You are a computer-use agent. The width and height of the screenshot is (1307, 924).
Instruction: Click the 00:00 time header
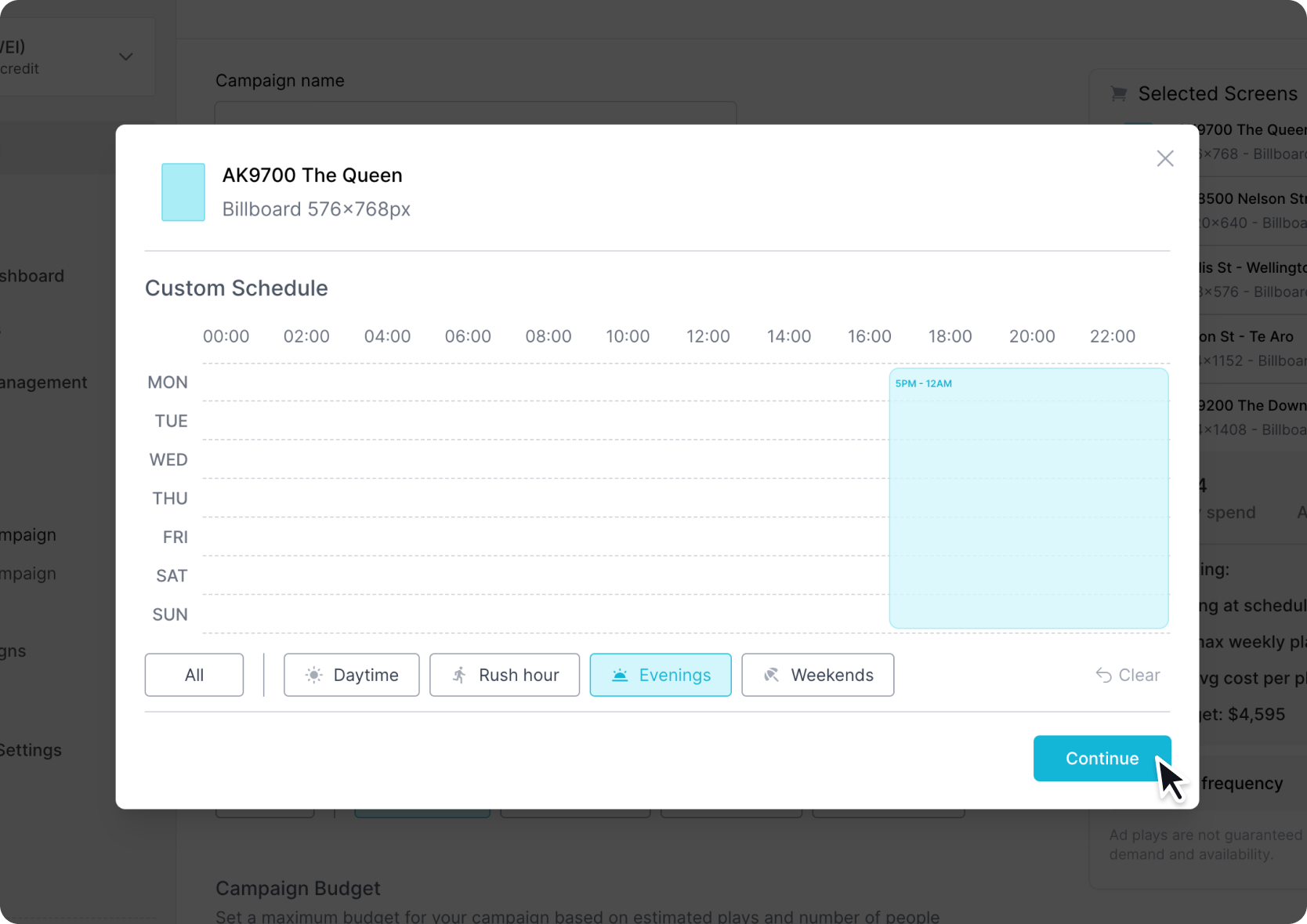(x=226, y=336)
